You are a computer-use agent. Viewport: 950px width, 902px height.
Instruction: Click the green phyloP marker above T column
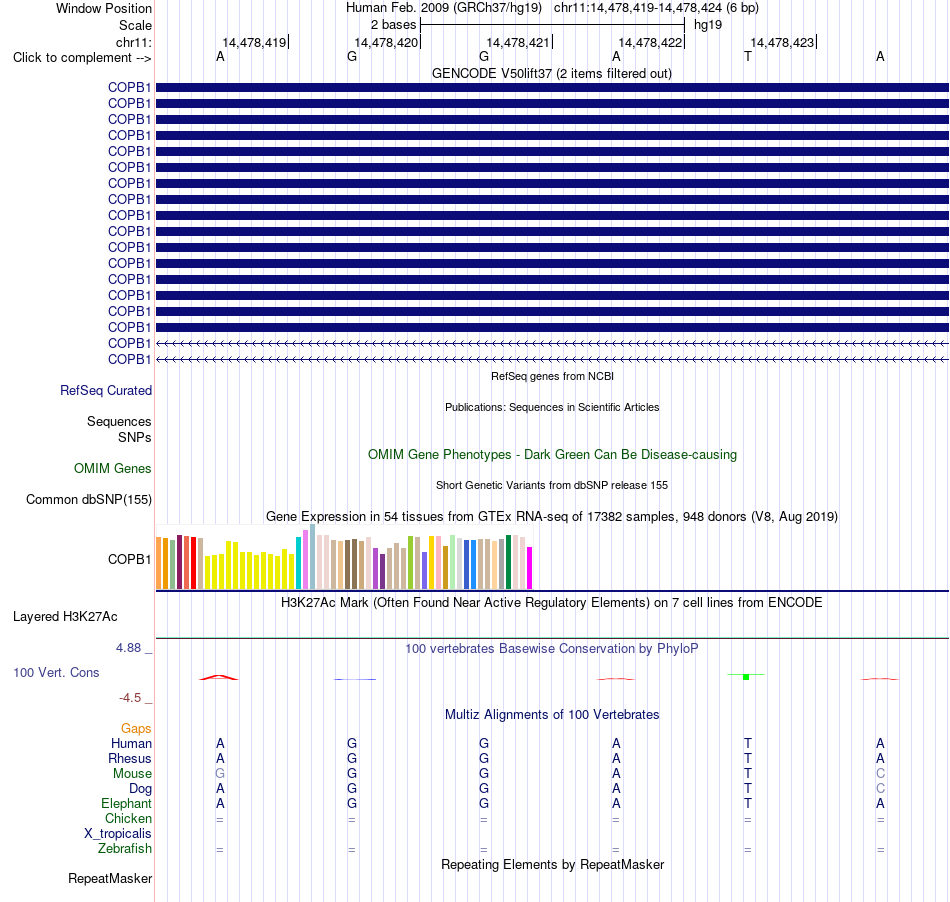[746, 677]
